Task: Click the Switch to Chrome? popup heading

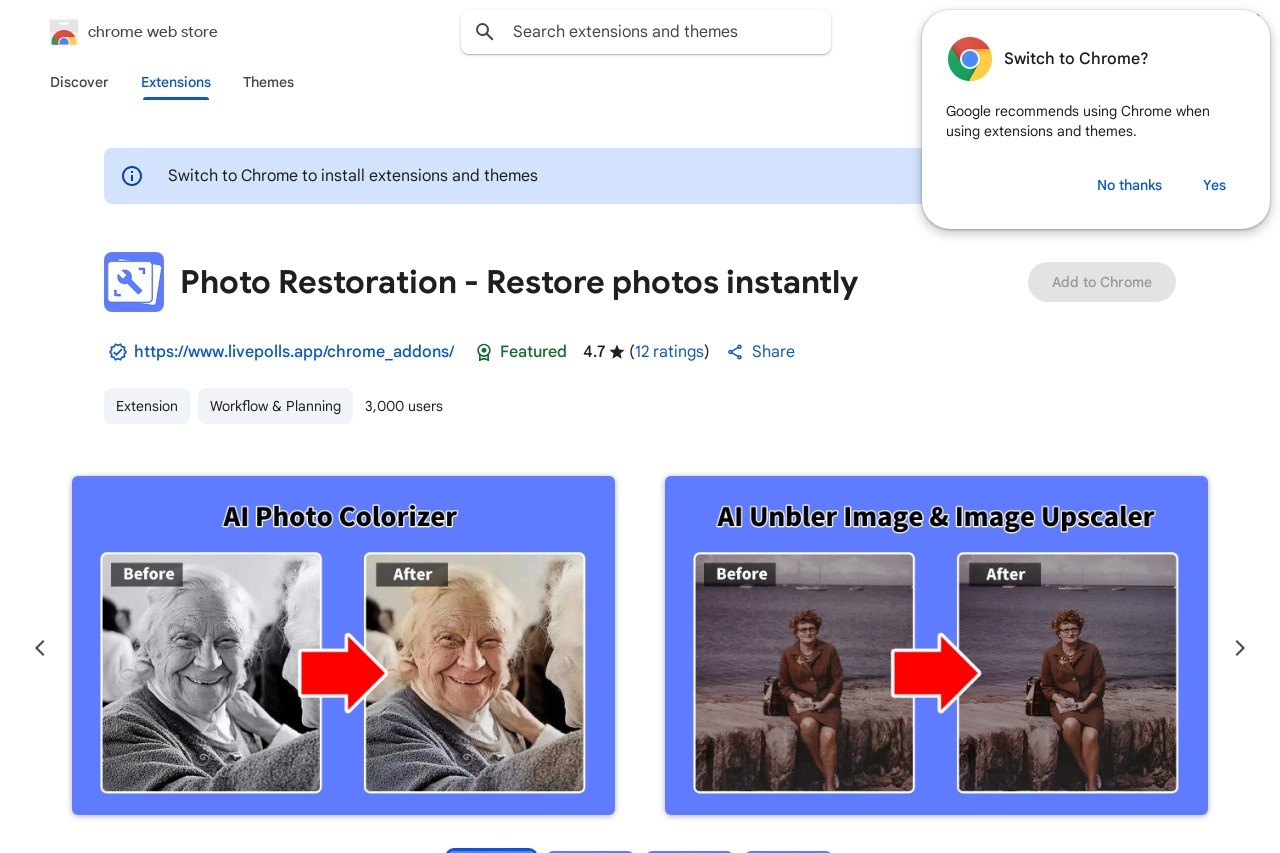Action: coord(1076,59)
